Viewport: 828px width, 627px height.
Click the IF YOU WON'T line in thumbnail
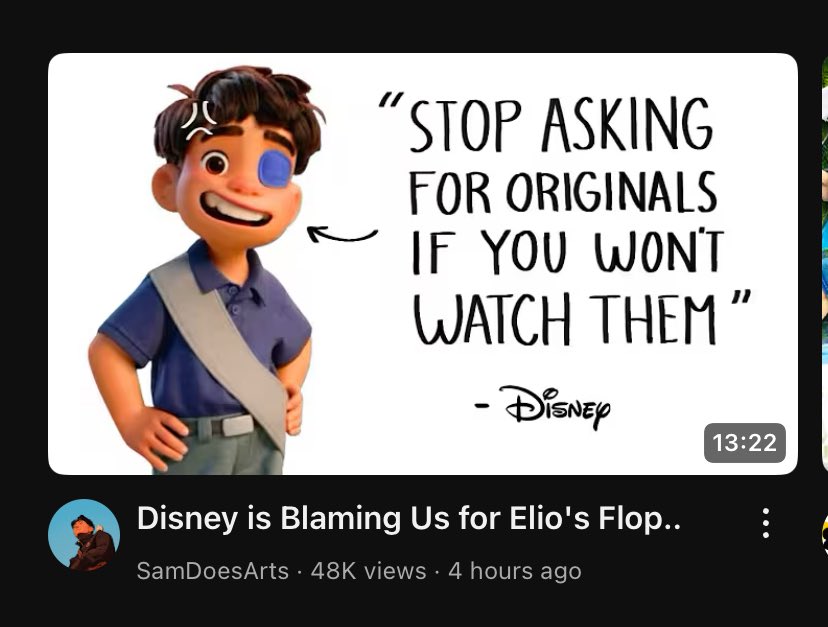(568, 252)
